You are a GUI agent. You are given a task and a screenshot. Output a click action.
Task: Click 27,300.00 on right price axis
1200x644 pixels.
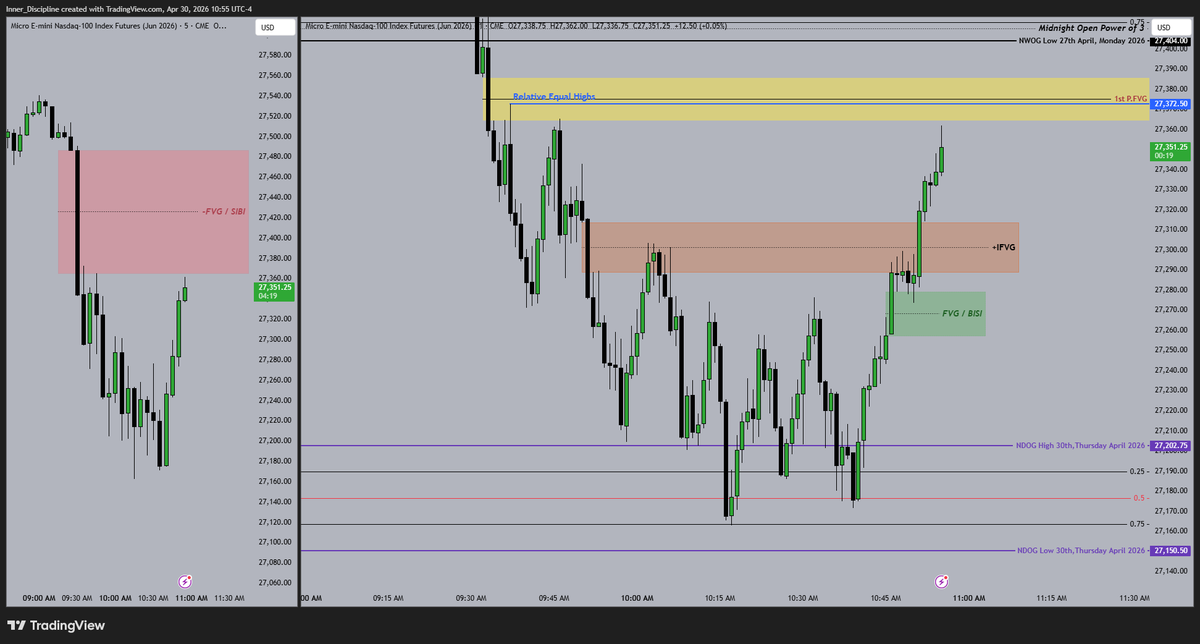click(1171, 249)
